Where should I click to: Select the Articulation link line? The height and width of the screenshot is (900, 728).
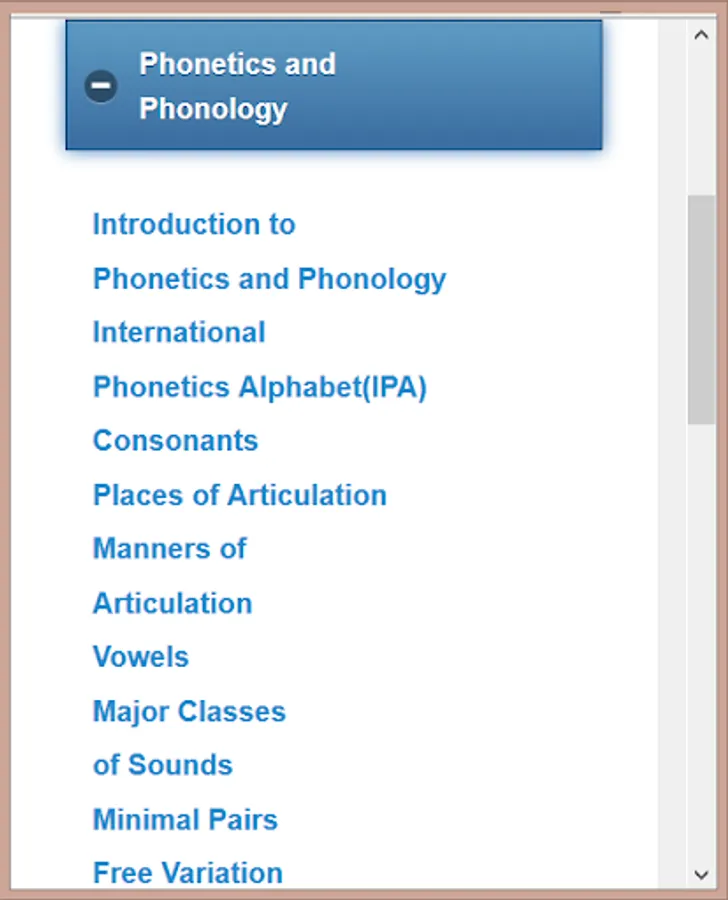(173, 603)
